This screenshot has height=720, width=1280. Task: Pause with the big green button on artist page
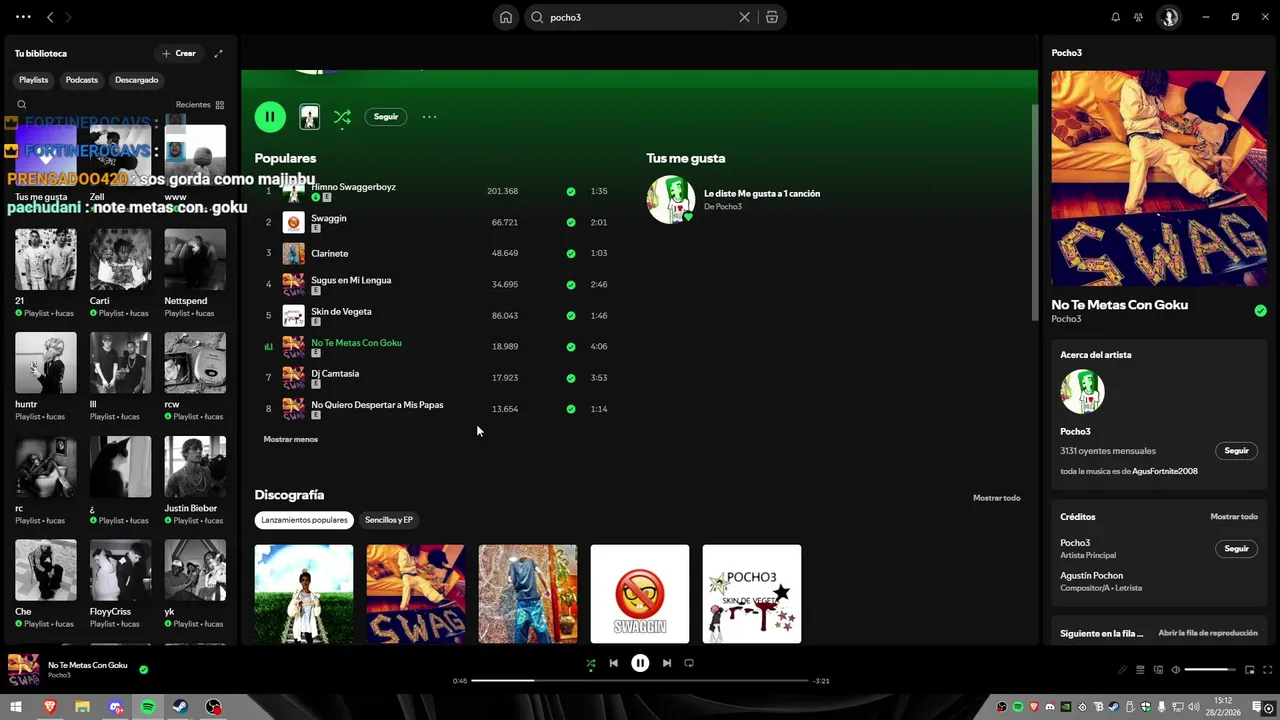tap(270, 117)
